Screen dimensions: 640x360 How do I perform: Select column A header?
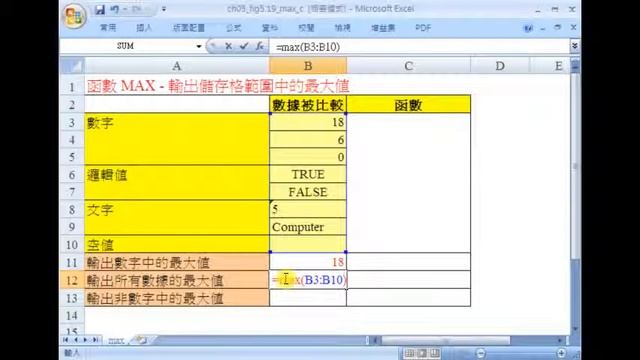pyautogui.click(x=177, y=66)
